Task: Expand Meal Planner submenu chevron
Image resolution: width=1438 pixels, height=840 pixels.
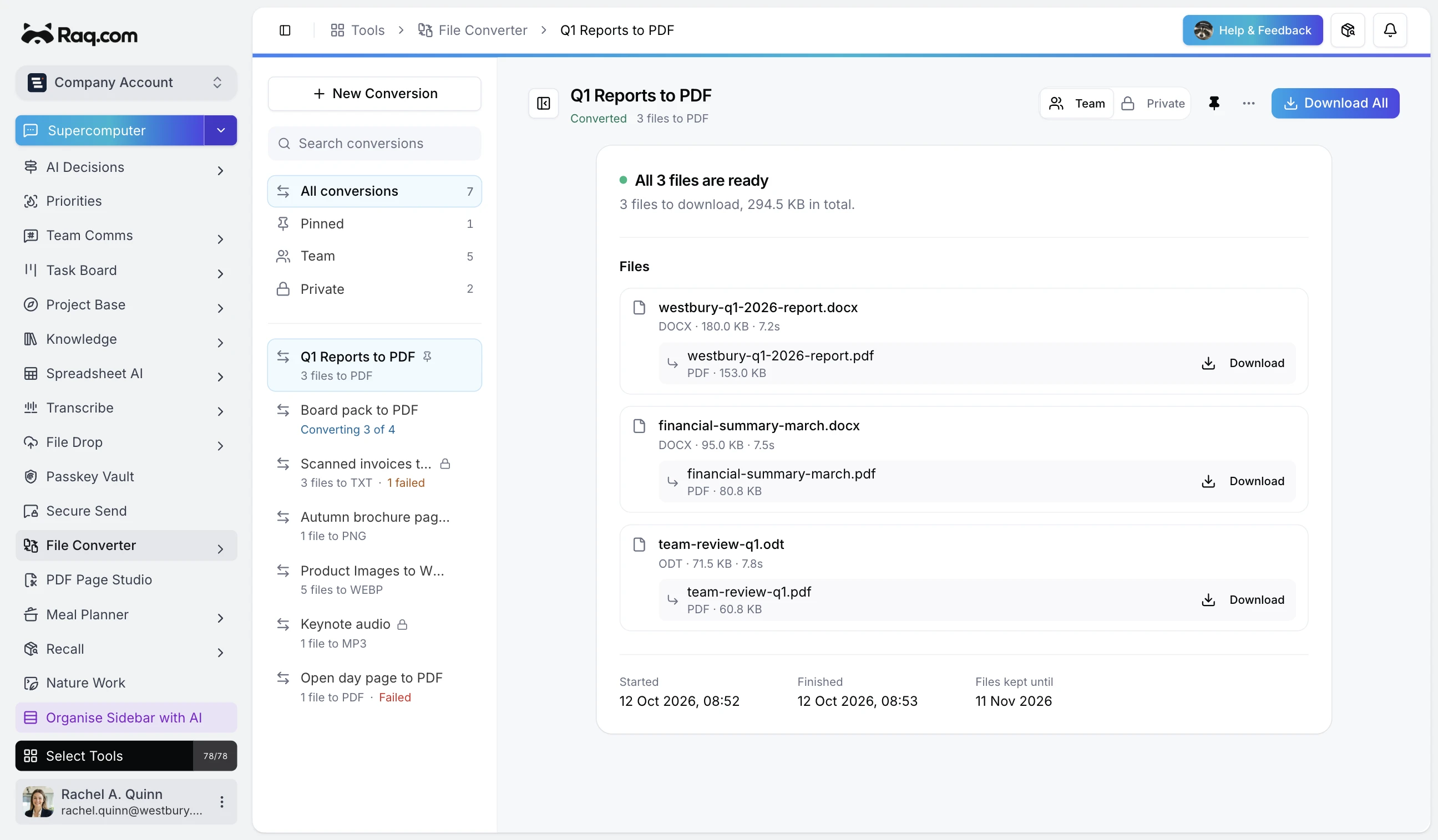Action: pyautogui.click(x=220, y=618)
